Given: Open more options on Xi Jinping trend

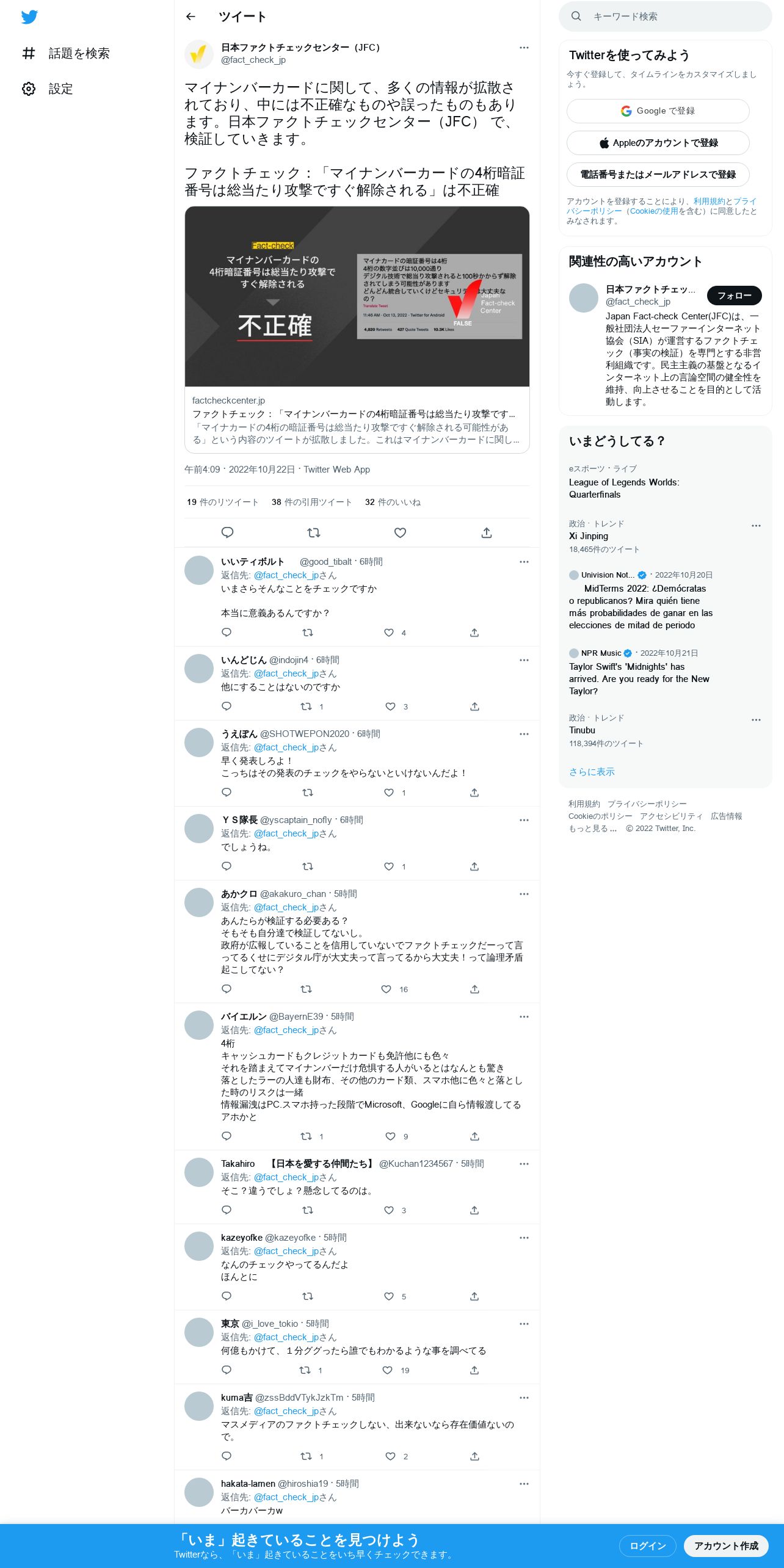Looking at the screenshot, I should click(756, 525).
